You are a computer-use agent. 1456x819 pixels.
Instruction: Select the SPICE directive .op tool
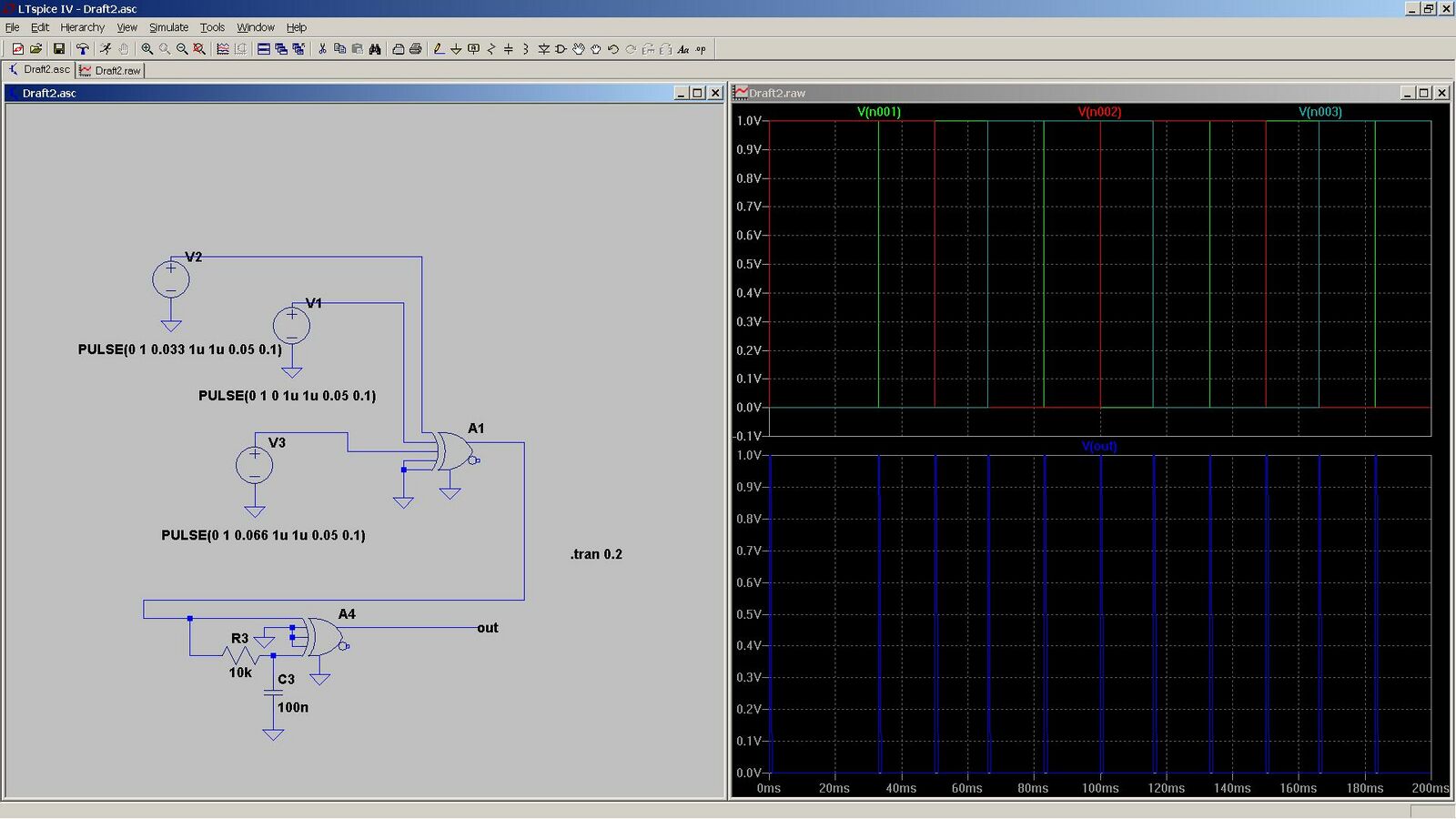point(701,49)
